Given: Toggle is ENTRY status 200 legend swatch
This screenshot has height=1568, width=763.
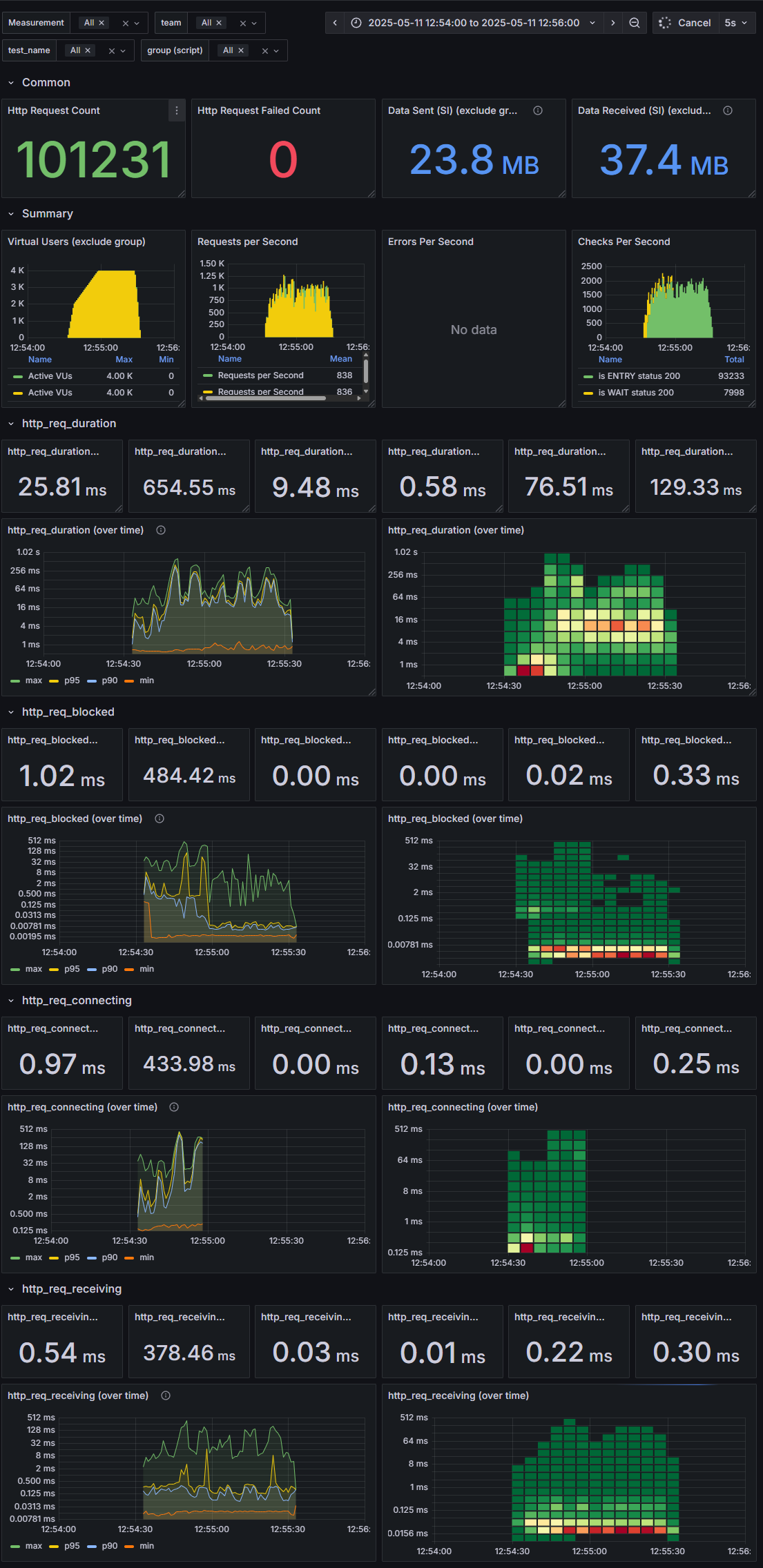Looking at the screenshot, I should click(588, 376).
